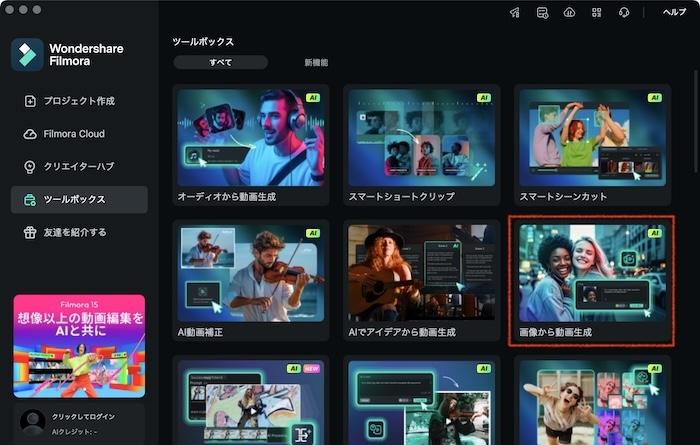
Task: Click the cloud upload icon in top bar
Action: (x=569, y=12)
